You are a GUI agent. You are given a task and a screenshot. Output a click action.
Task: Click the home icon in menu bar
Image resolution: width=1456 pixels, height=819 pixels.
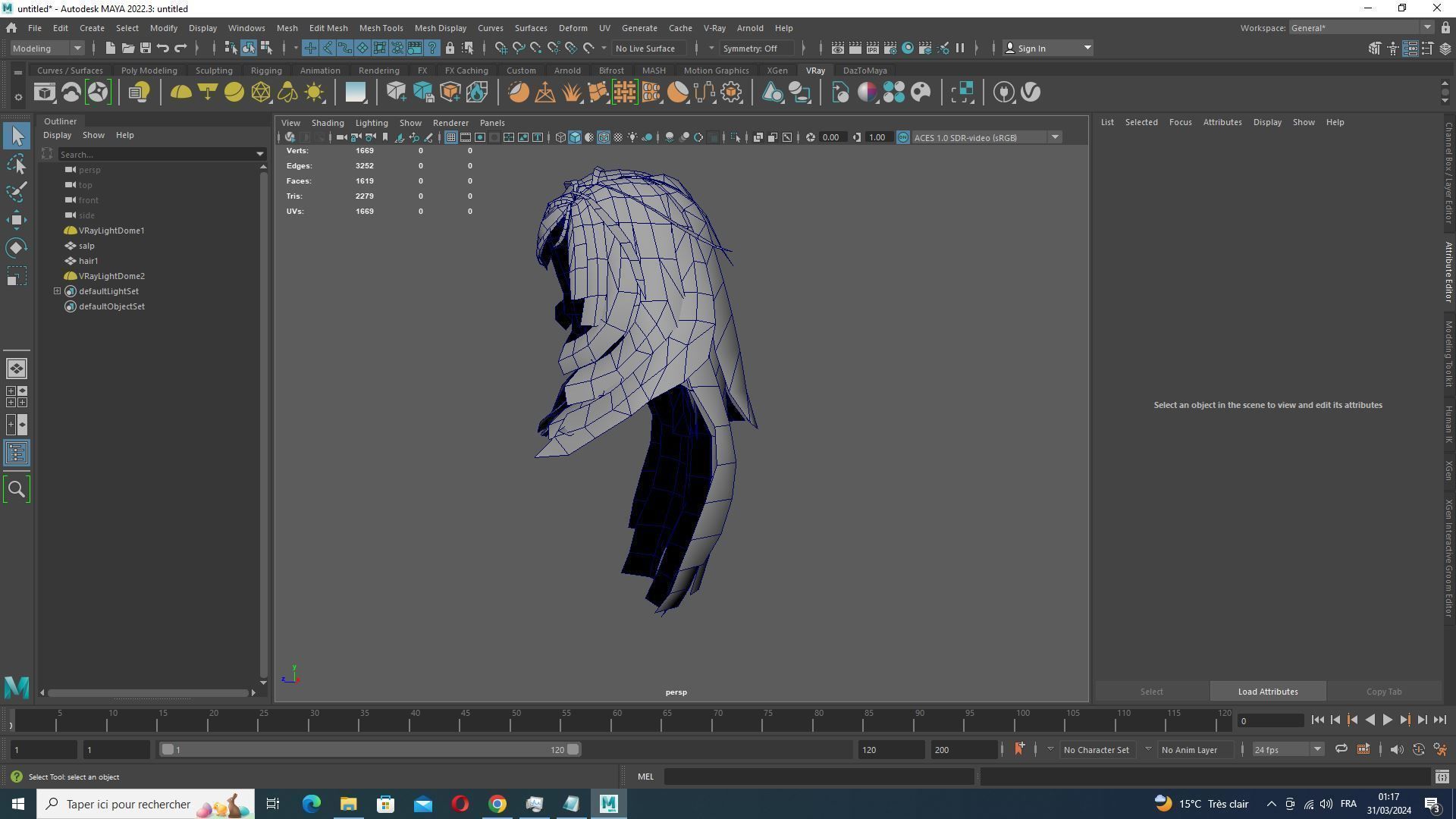(11, 28)
